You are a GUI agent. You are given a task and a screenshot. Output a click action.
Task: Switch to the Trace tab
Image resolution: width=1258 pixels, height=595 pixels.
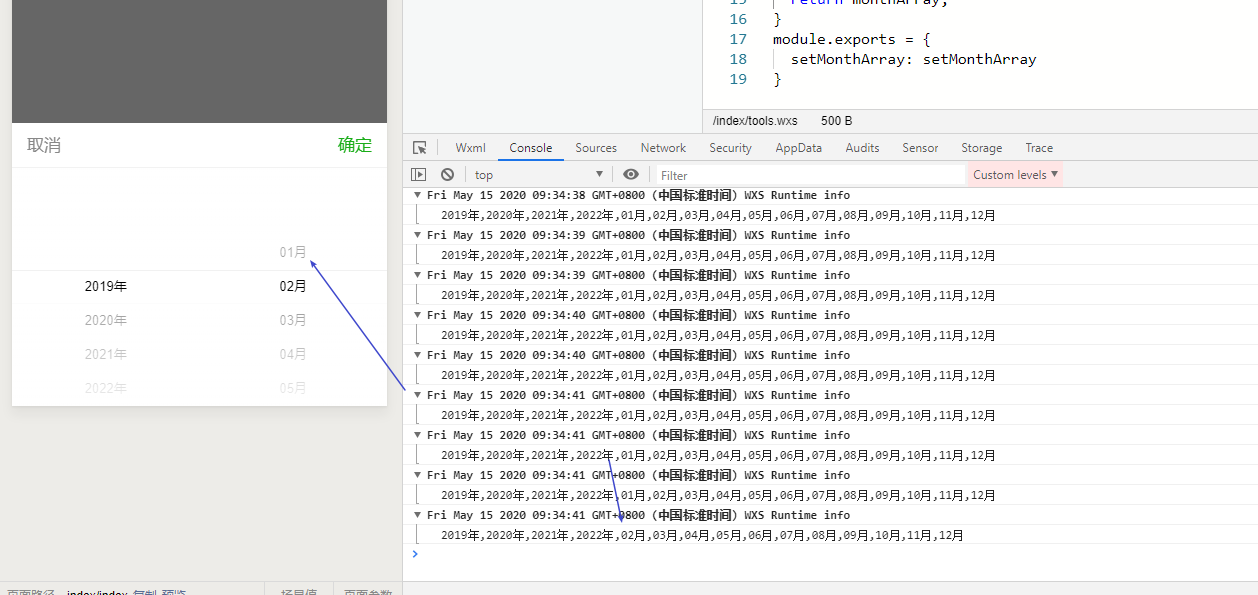point(1039,147)
